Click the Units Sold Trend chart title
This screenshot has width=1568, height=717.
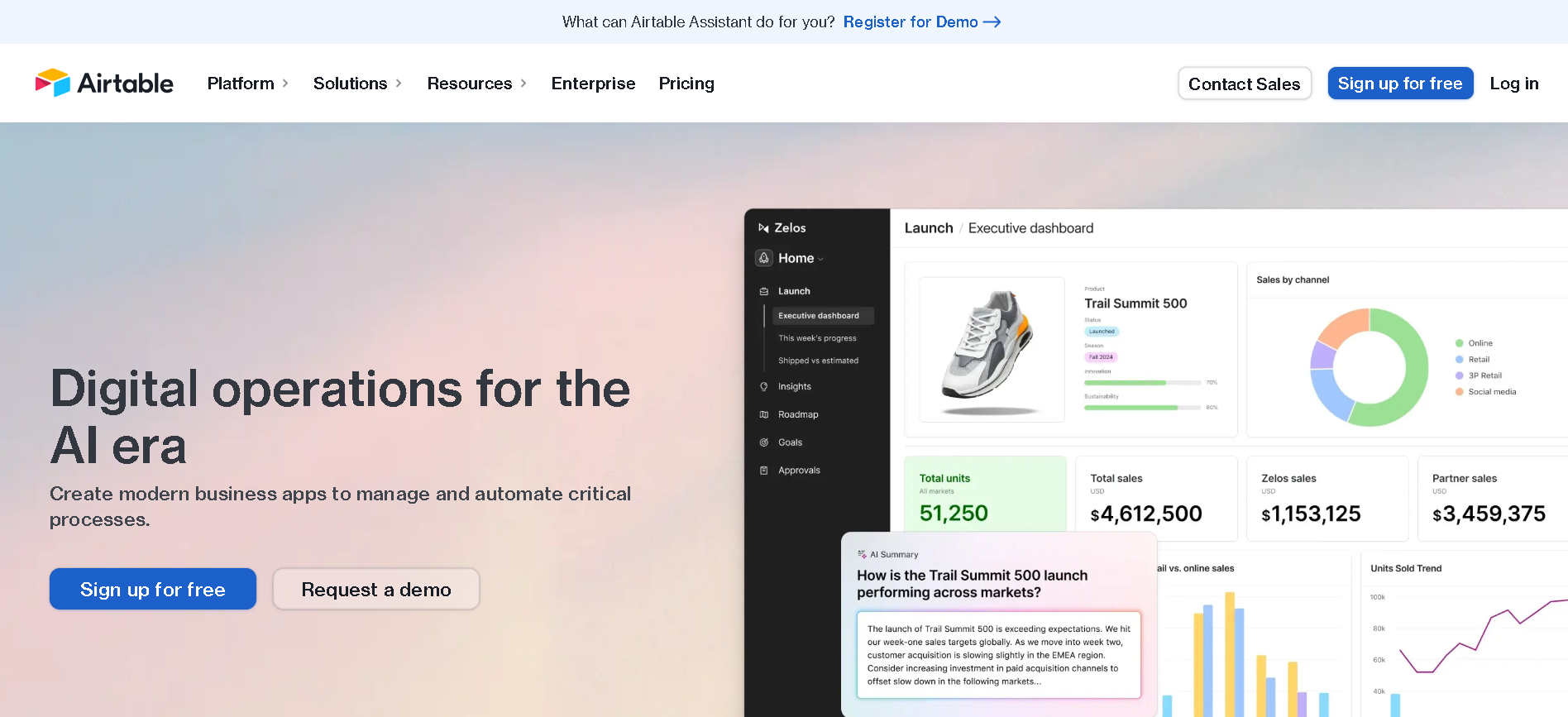pos(1406,569)
